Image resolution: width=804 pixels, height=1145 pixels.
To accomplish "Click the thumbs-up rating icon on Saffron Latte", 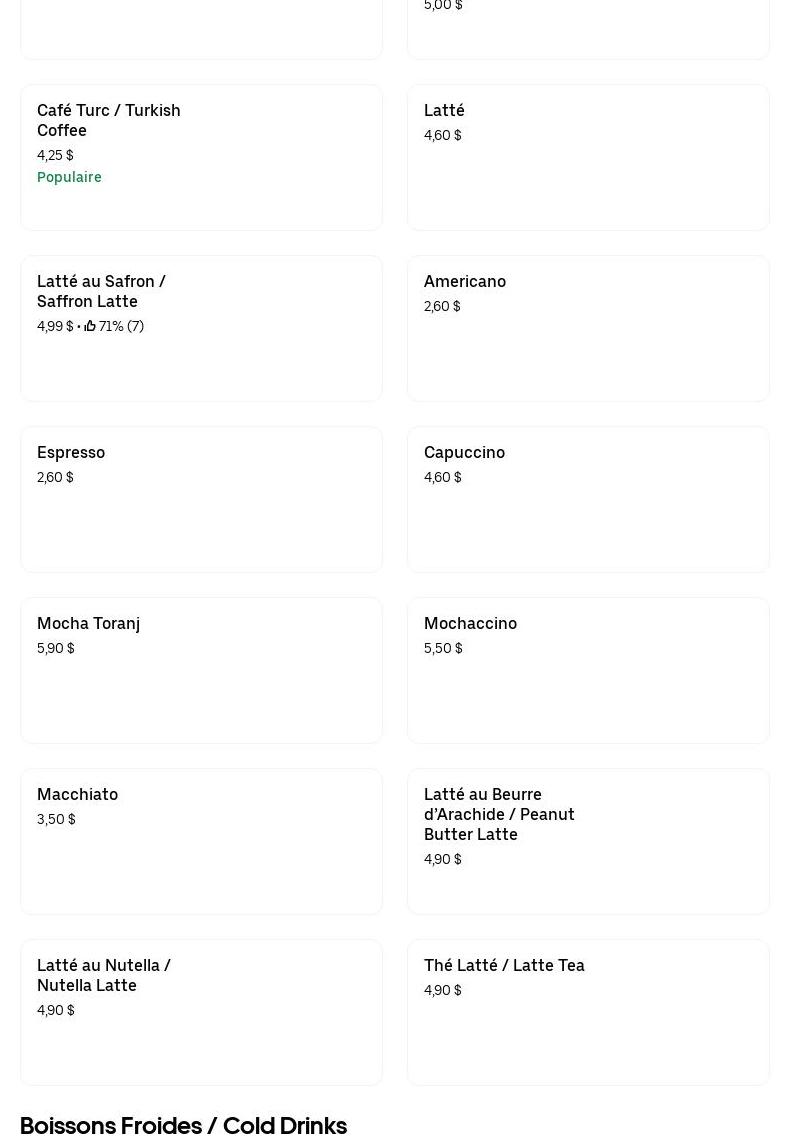I will [x=90, y=326].
